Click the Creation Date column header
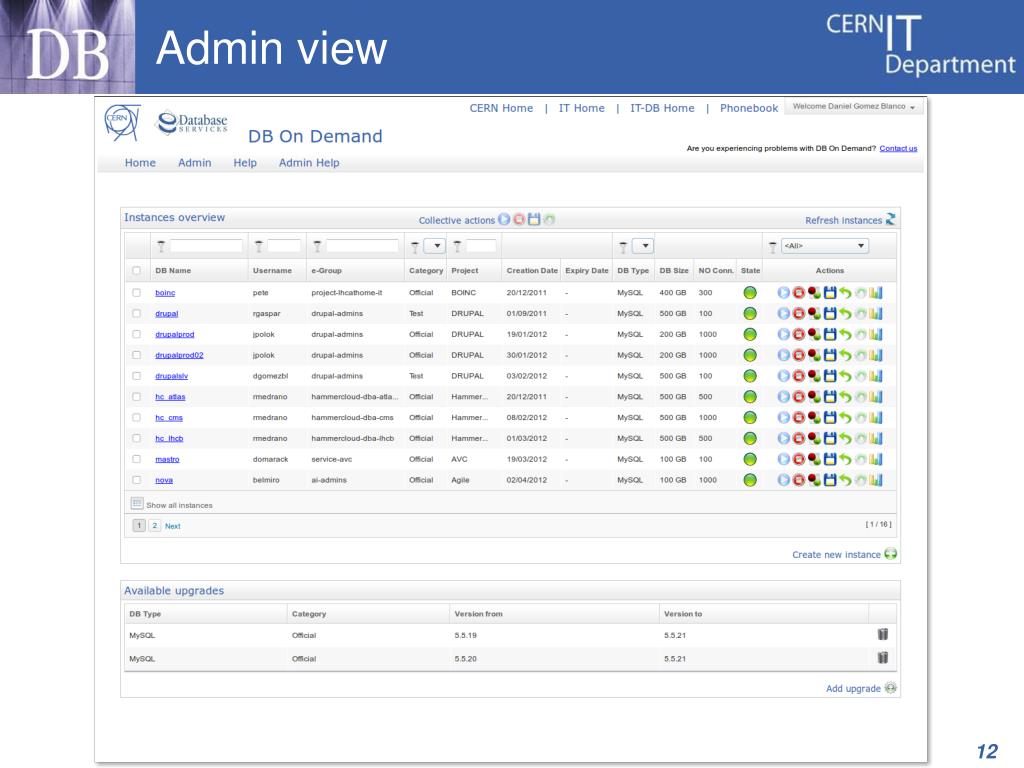The image size is (1024, 768). pyautogui.click(x=532, y=270)
